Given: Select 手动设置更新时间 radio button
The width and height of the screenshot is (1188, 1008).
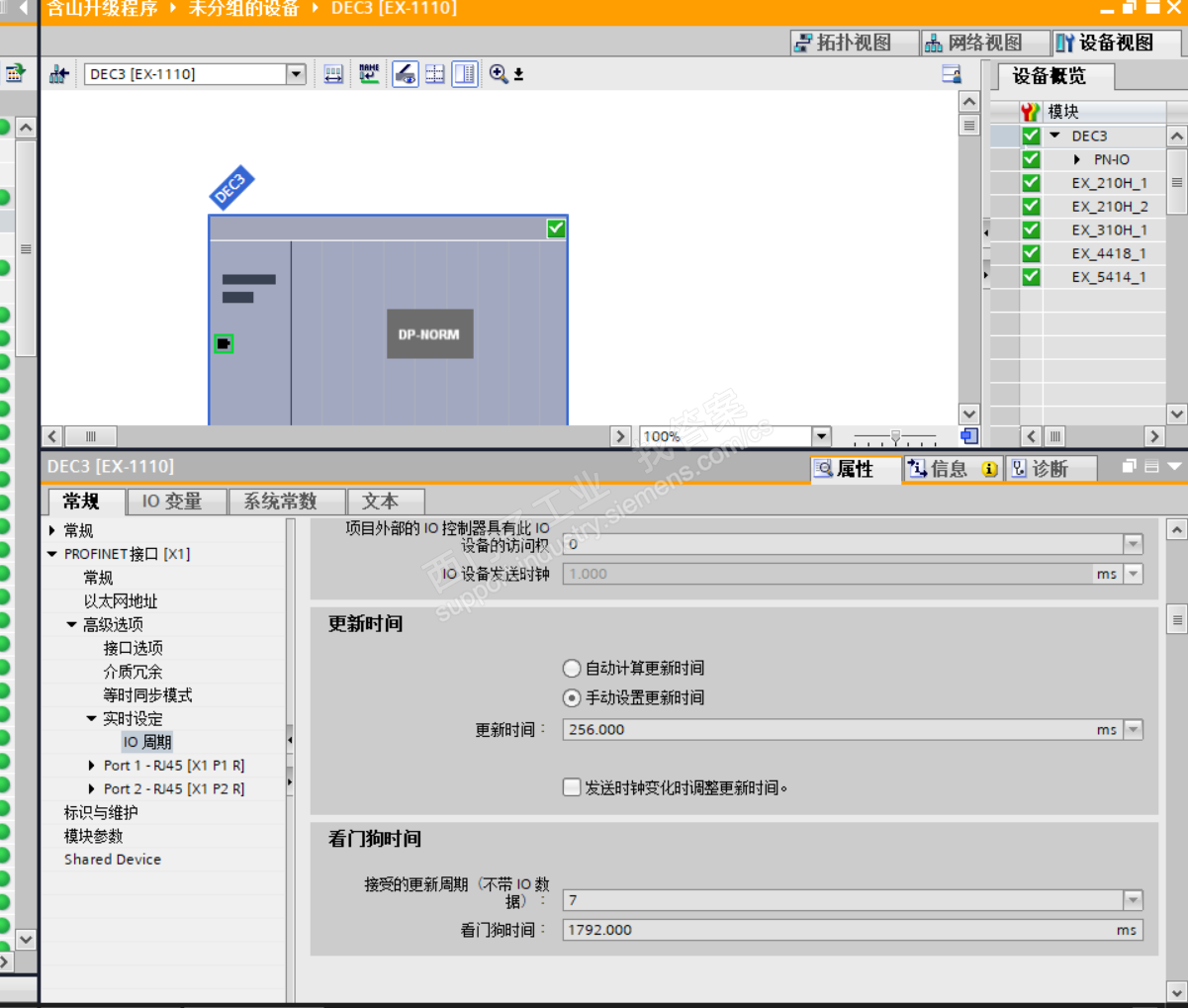Looking at the screenshot, I should [572, 698].
